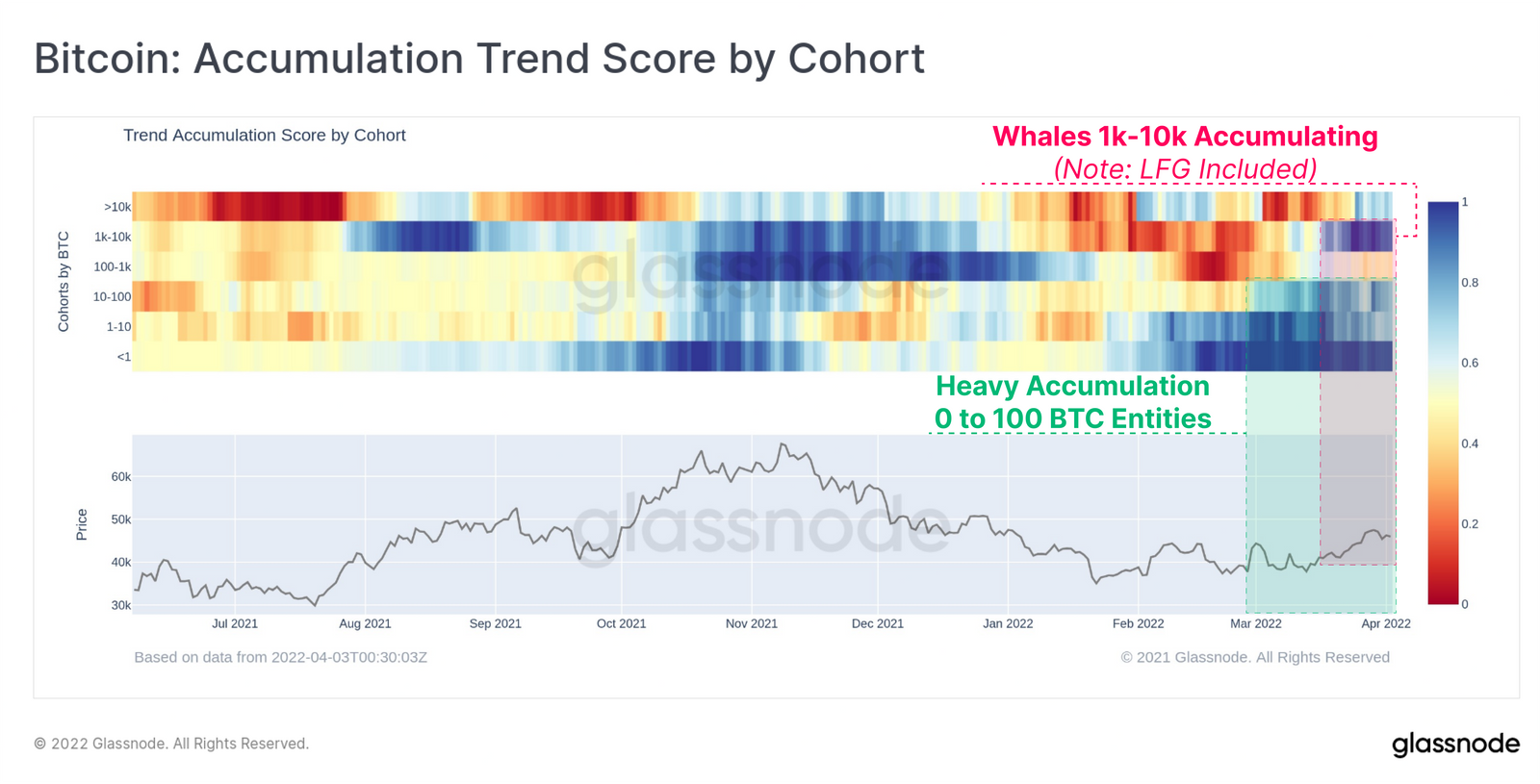Select the 1k-10k cohort row label
The image size is (1540, 784).
coord(113,237)
